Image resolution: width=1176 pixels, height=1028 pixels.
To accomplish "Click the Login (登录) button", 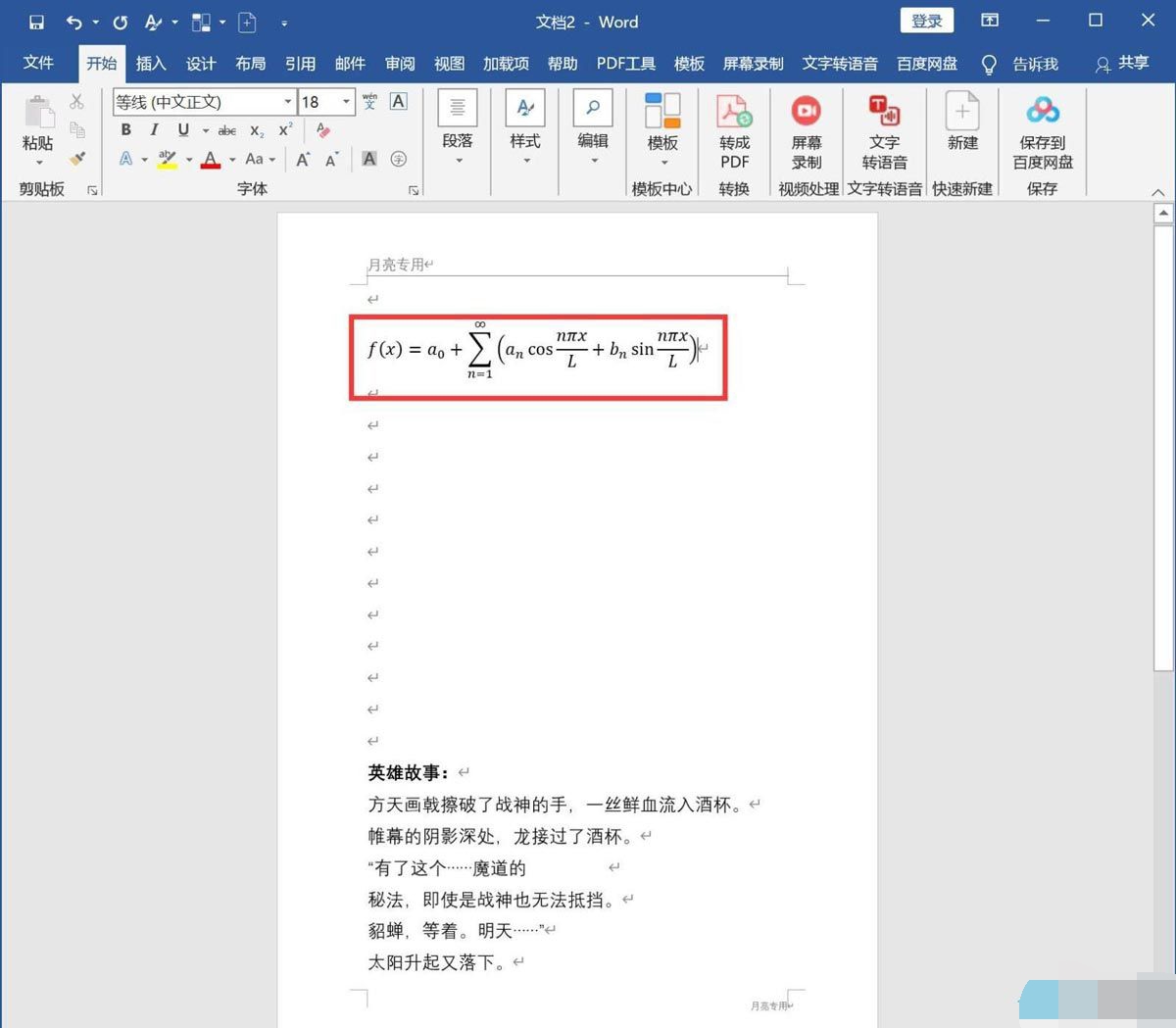I will tap(926, 22).
